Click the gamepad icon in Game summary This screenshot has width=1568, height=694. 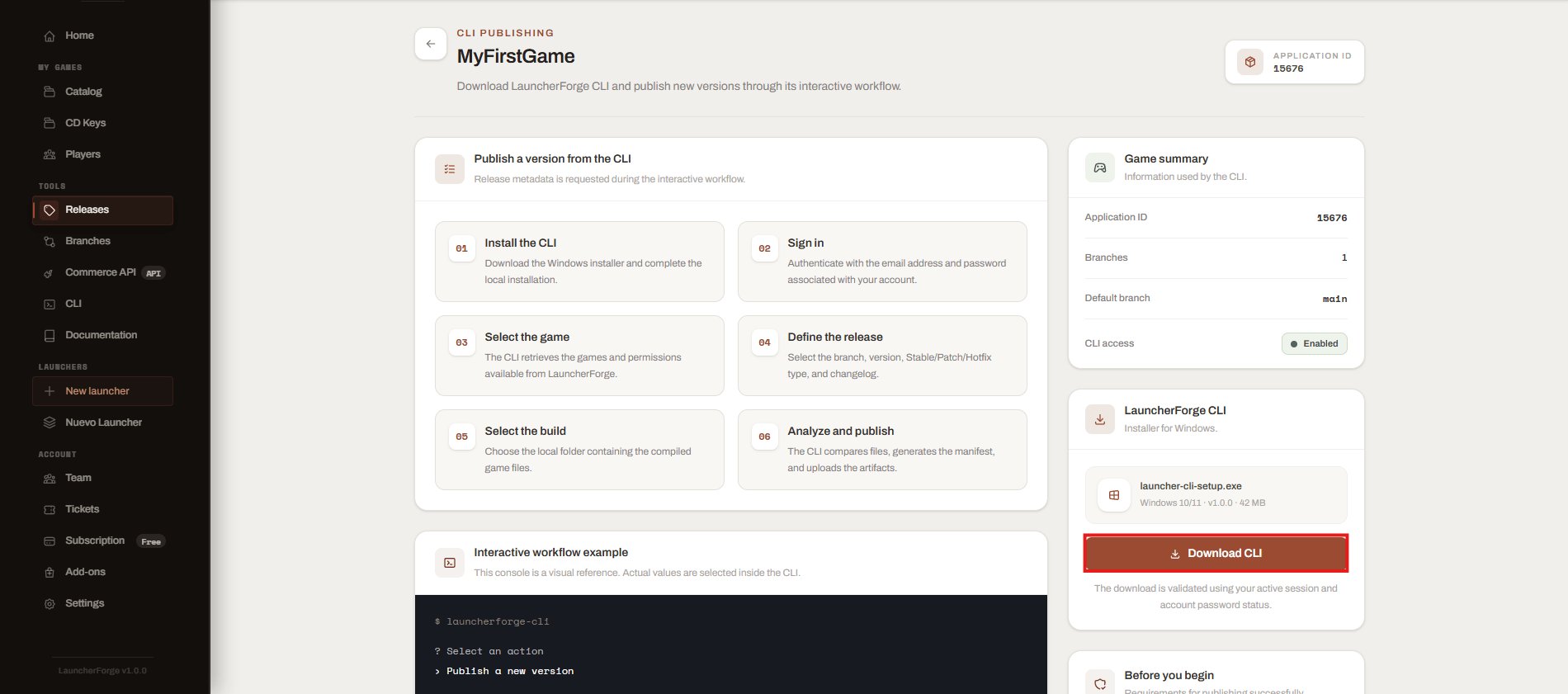[x=1100, y=168]
